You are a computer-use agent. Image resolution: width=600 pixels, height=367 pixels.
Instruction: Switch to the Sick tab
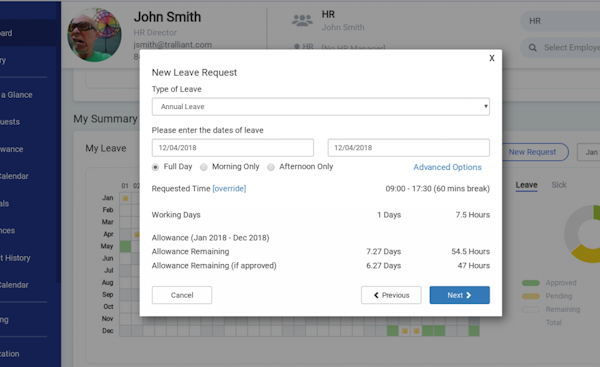559,185
